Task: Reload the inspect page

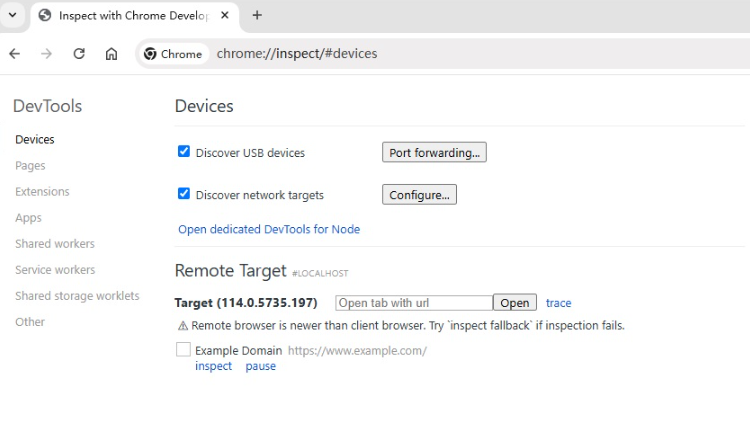Action: (79, 54)
